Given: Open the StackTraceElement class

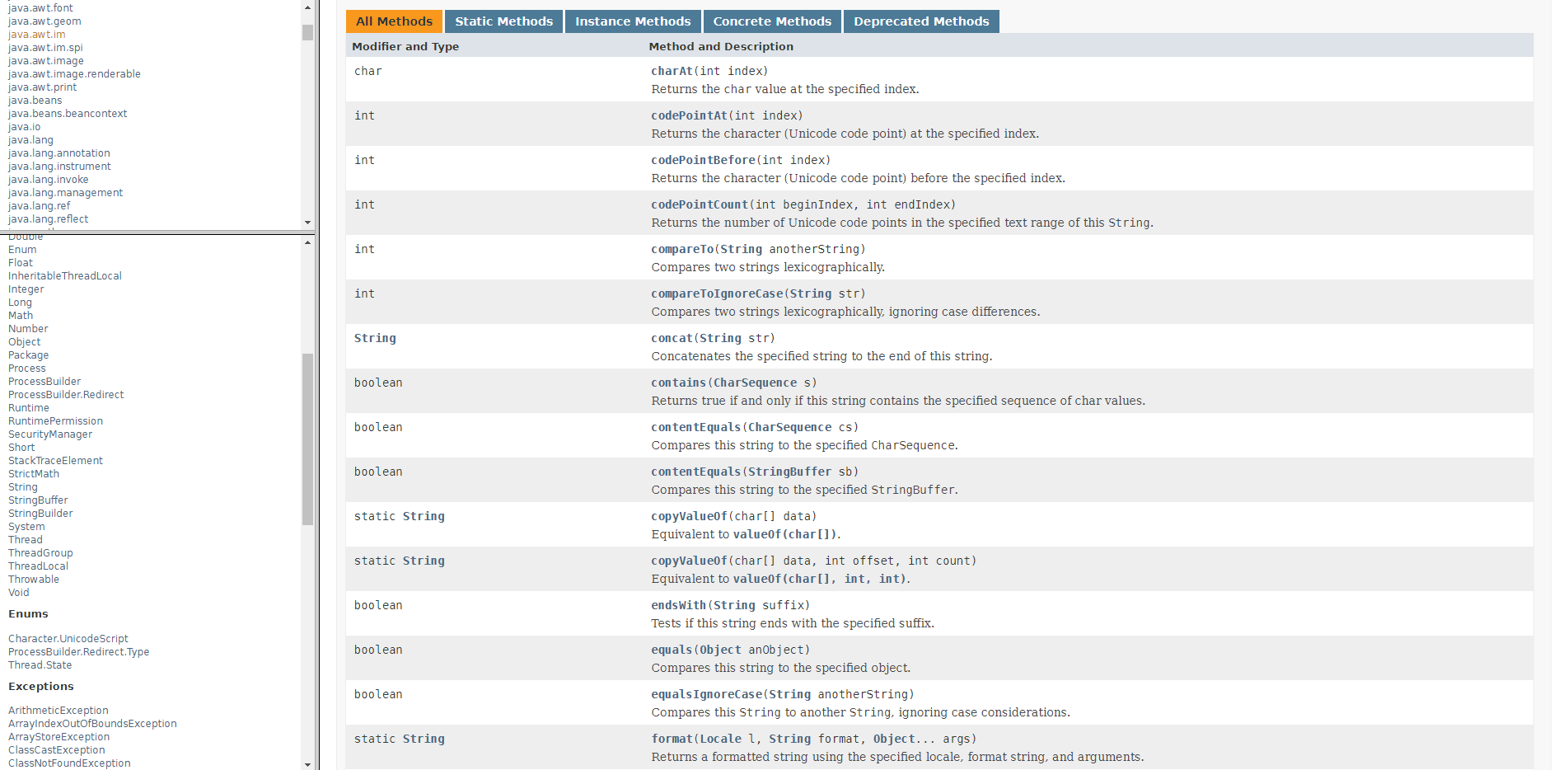Looking at the screenshot, I should [55, 461].
